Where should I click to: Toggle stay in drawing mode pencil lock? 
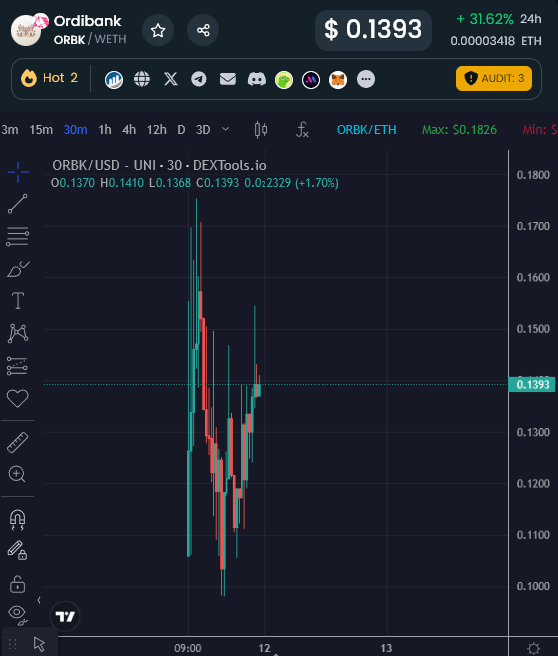17,550
